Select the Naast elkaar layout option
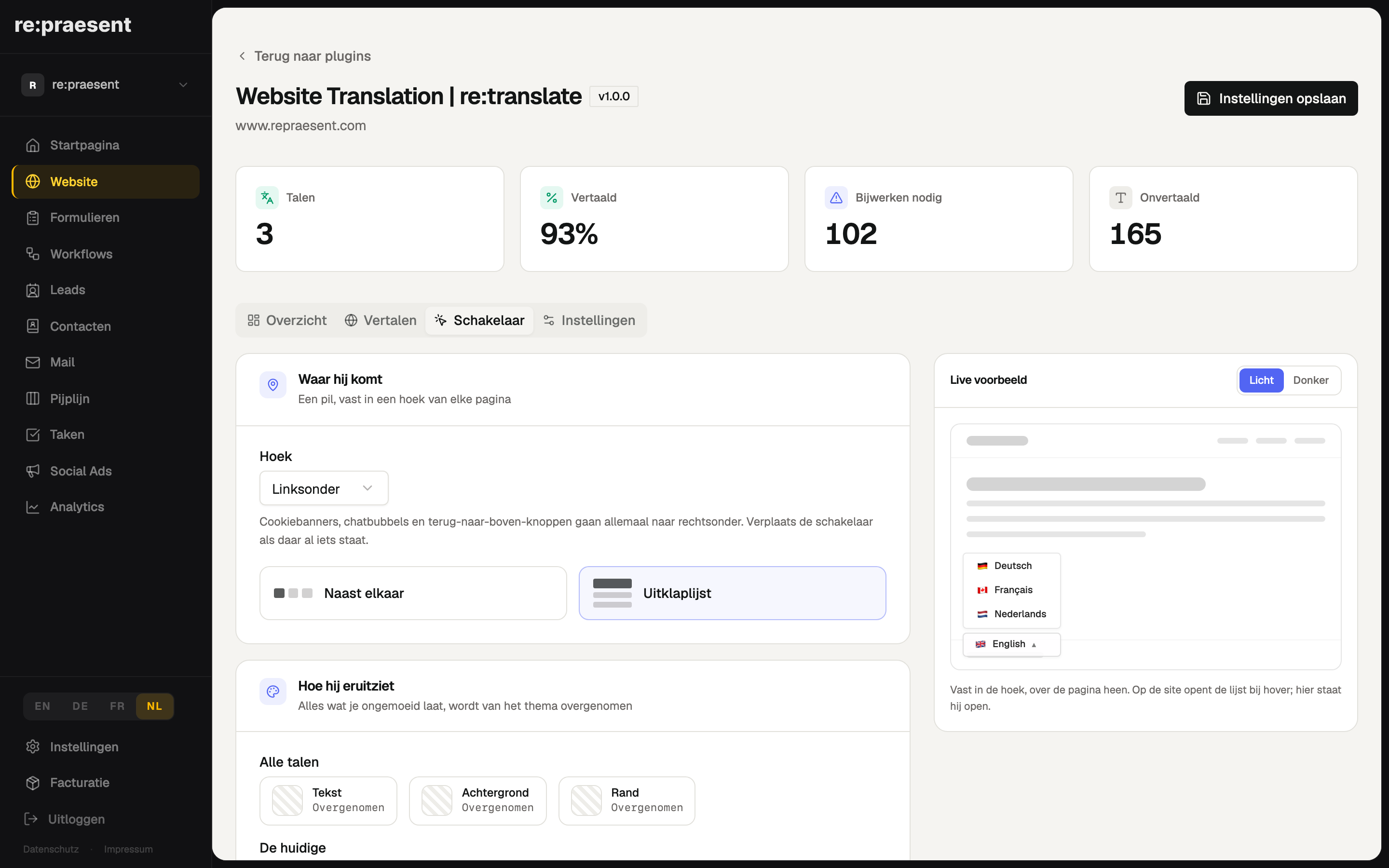This screenshot has height=868, width=1389. click(x=413, y=593)
